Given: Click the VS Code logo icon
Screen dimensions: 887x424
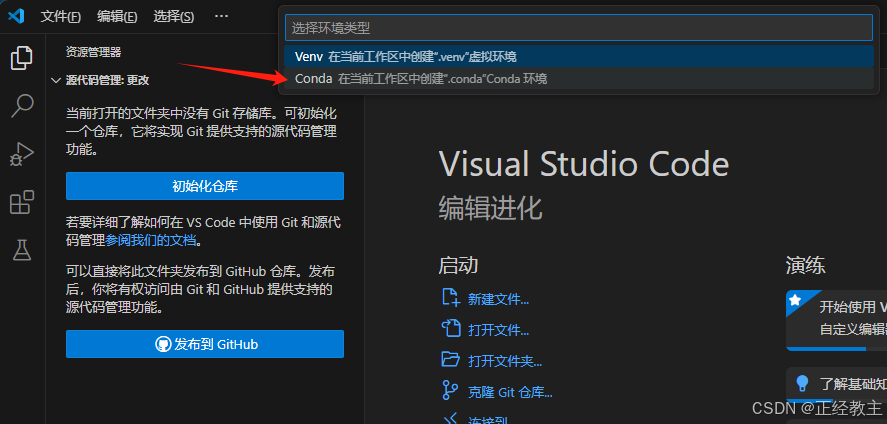Looking at the screenshot, I should (x=16, y=16).
